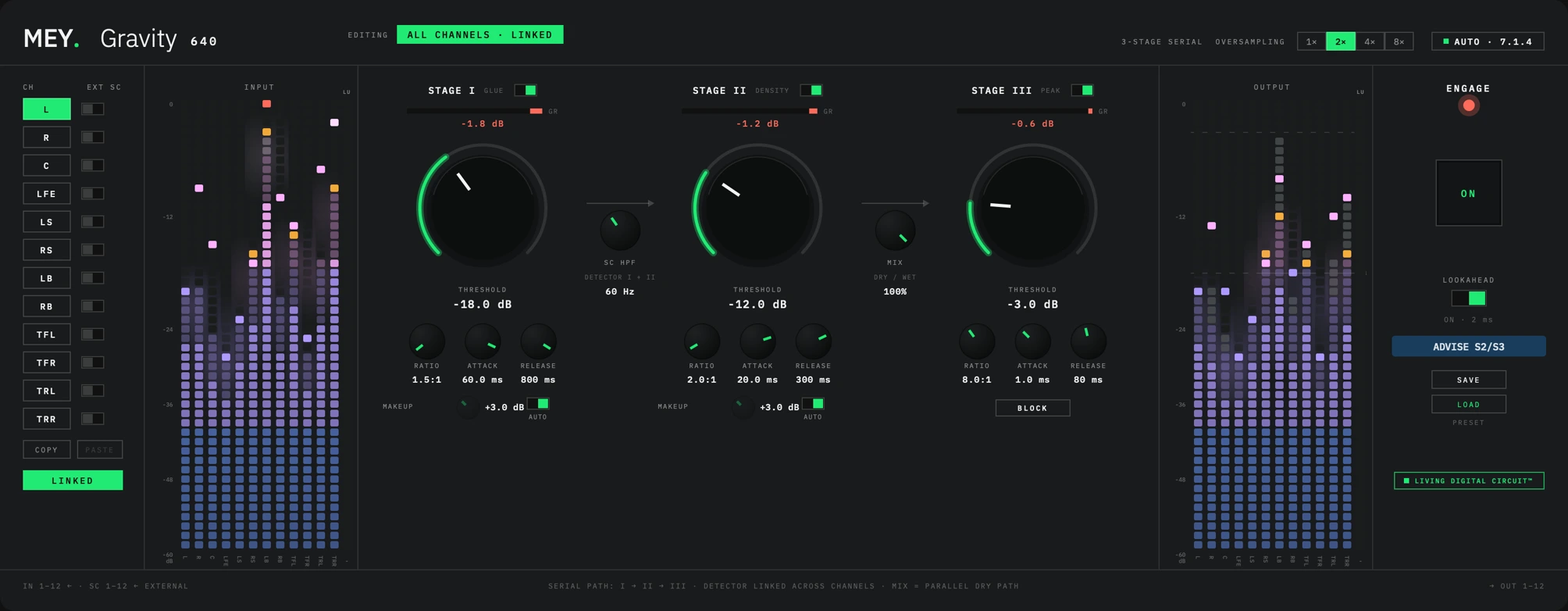Toggle the Lookahead switch
The image size is (1568, 611).
pyautogui.click(x=1468, y=298)
